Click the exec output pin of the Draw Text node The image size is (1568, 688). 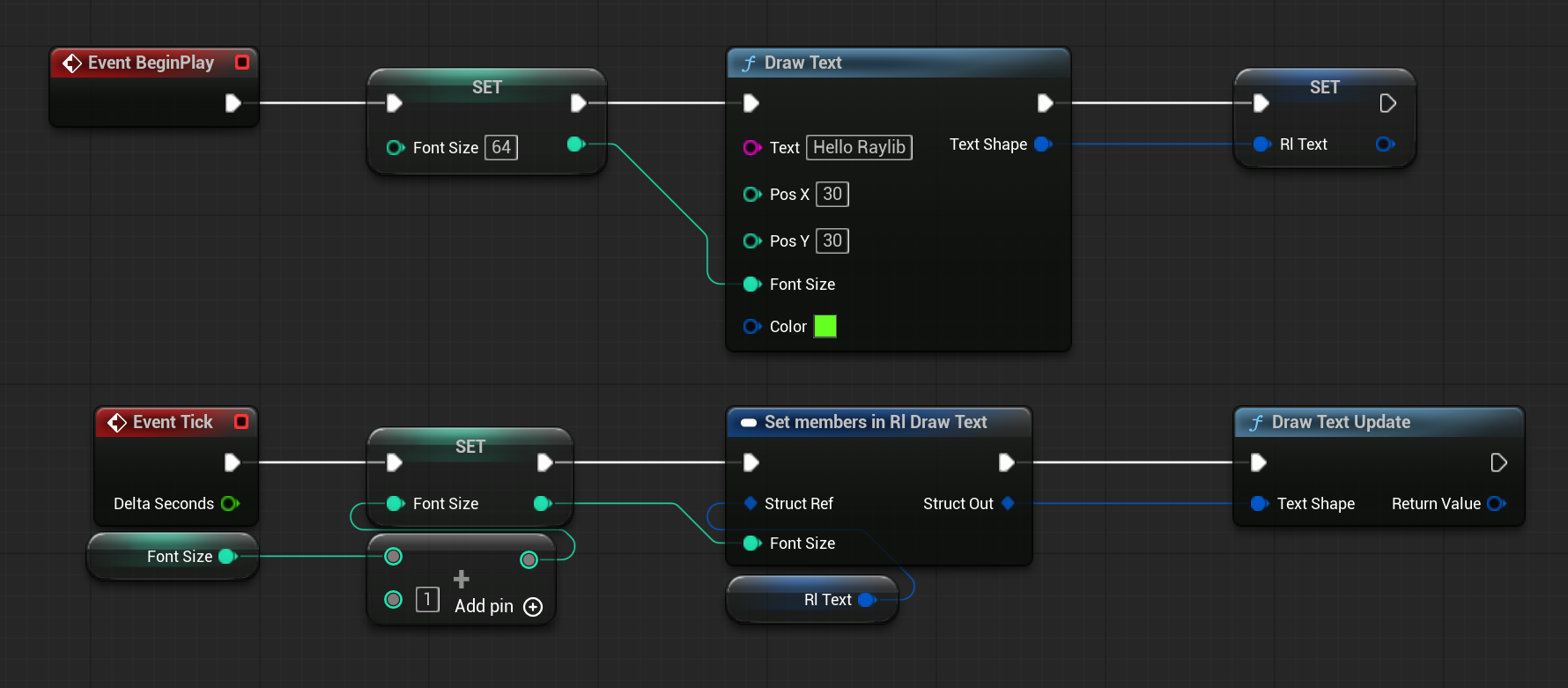coord(1046,103)
